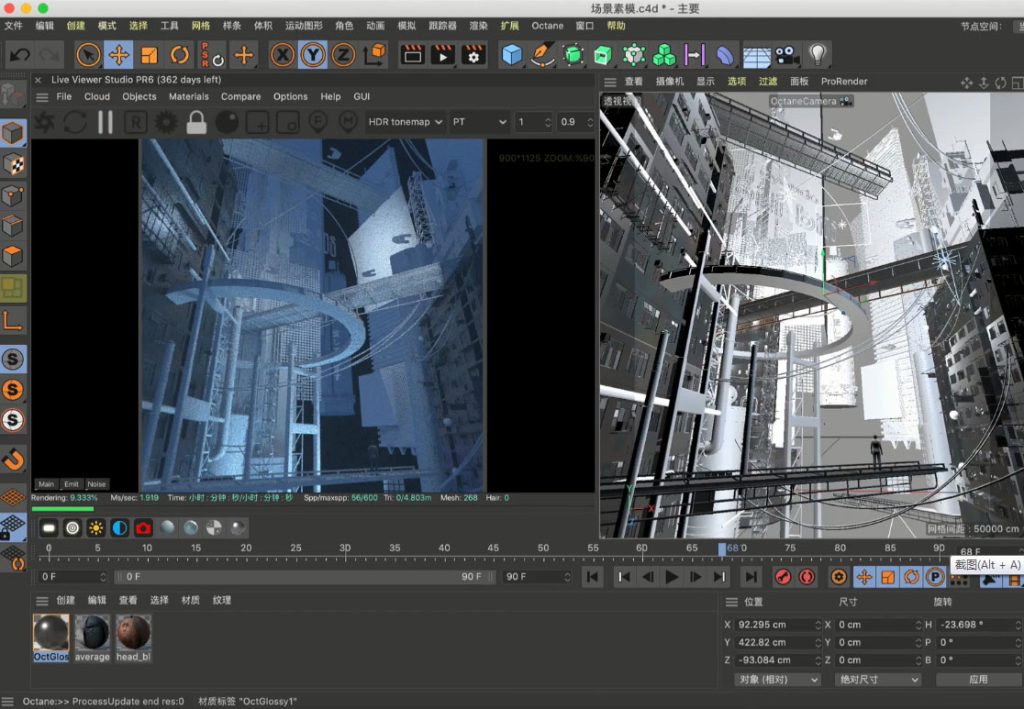The width and height of the screenshot is (1024, 709).
Task: Pause the Octane Live Viewer render
Action: (x=105, y=122)
